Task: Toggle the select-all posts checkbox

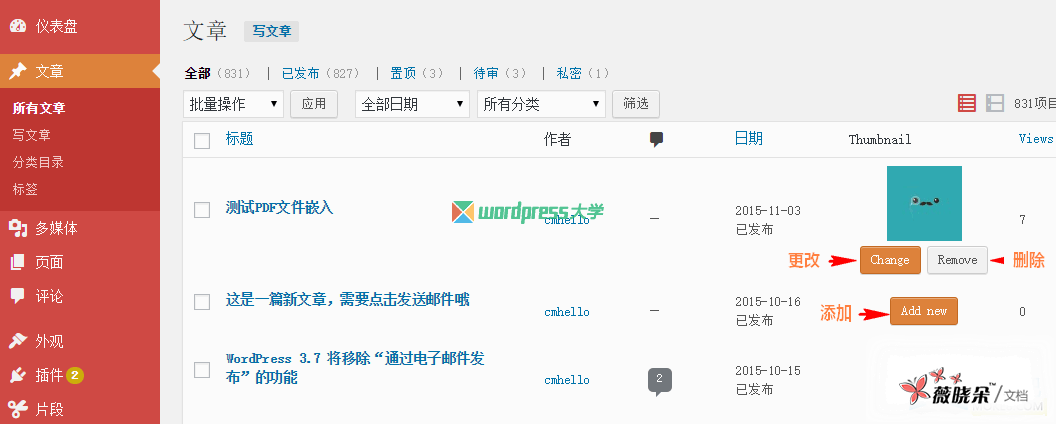Action: (x=202, y=140)
